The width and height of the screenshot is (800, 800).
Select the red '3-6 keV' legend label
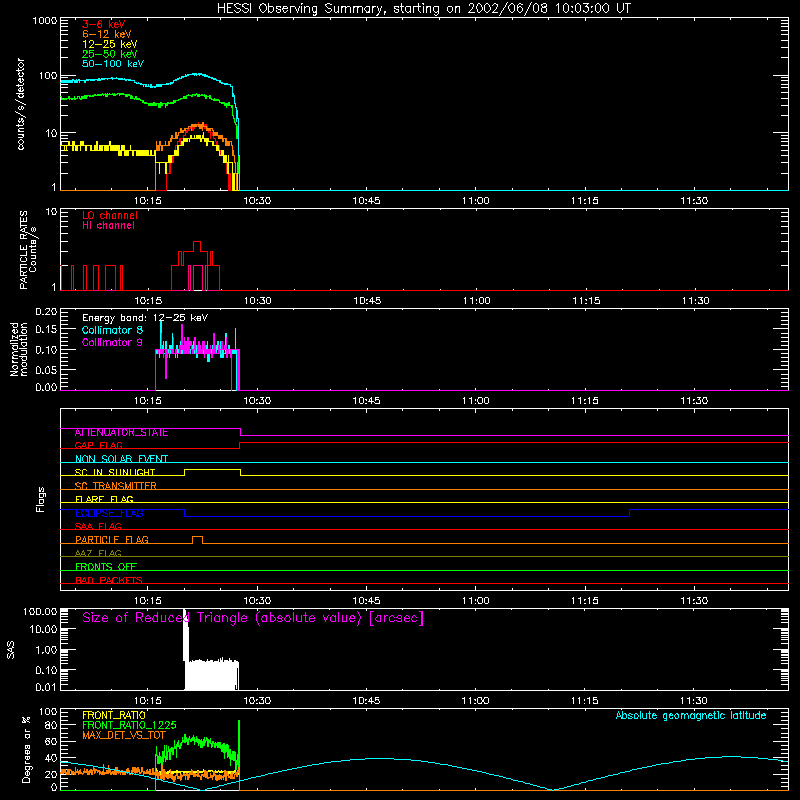pos(104,24)
